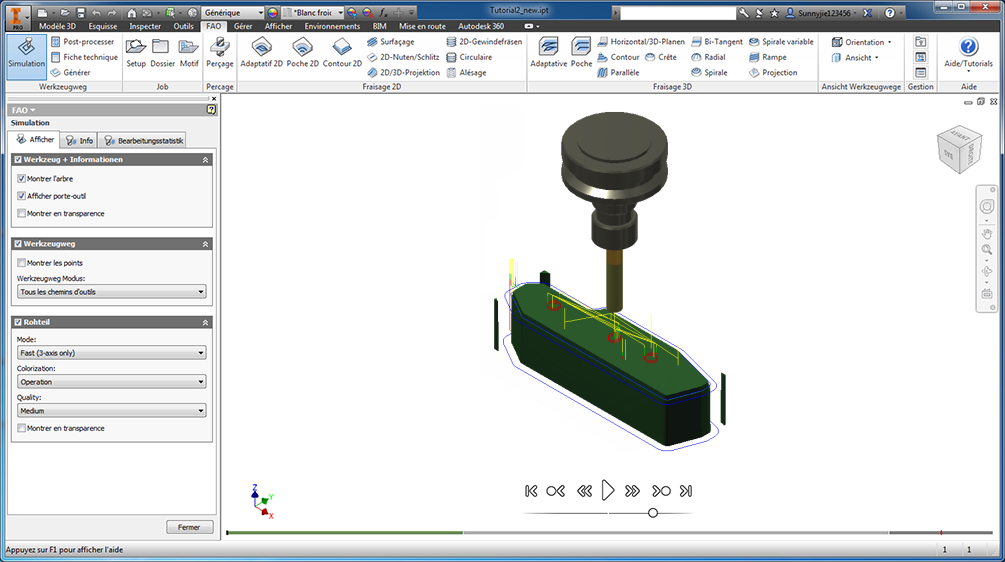1005x562 pixels.
Task: Toggle Werkzeugweg section checkbox
Action: tap(18, 244)
